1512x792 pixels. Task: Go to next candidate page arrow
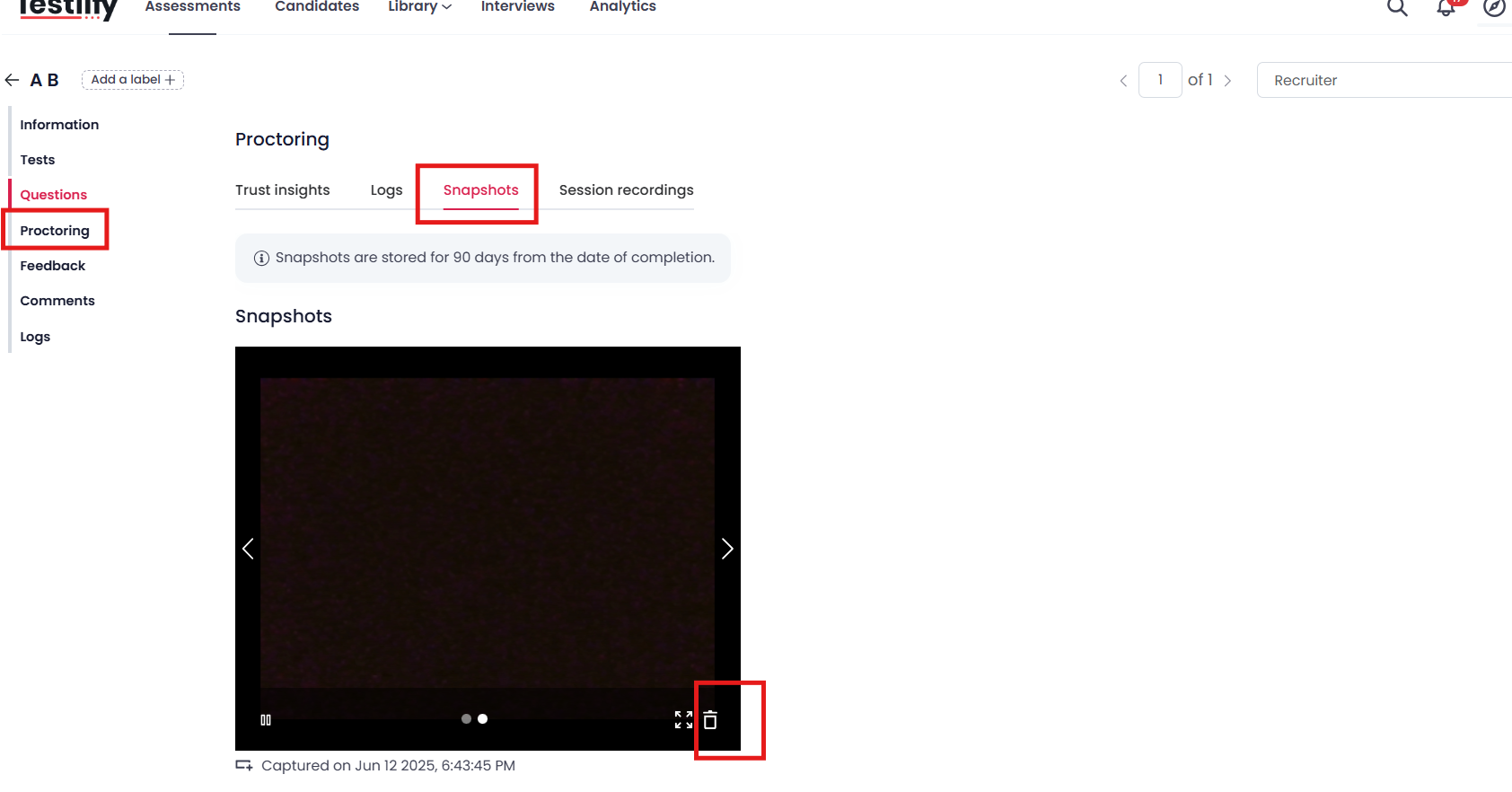point(1227,81)
